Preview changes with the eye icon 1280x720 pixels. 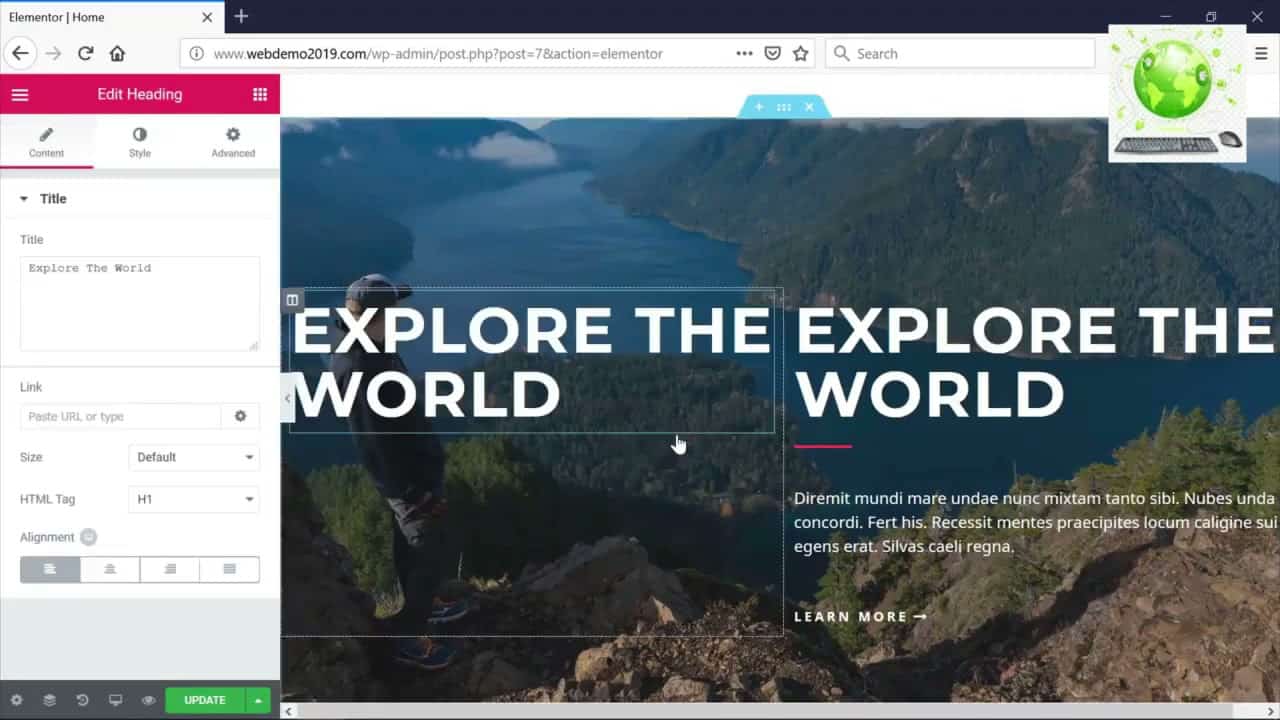tap(149, 700)
